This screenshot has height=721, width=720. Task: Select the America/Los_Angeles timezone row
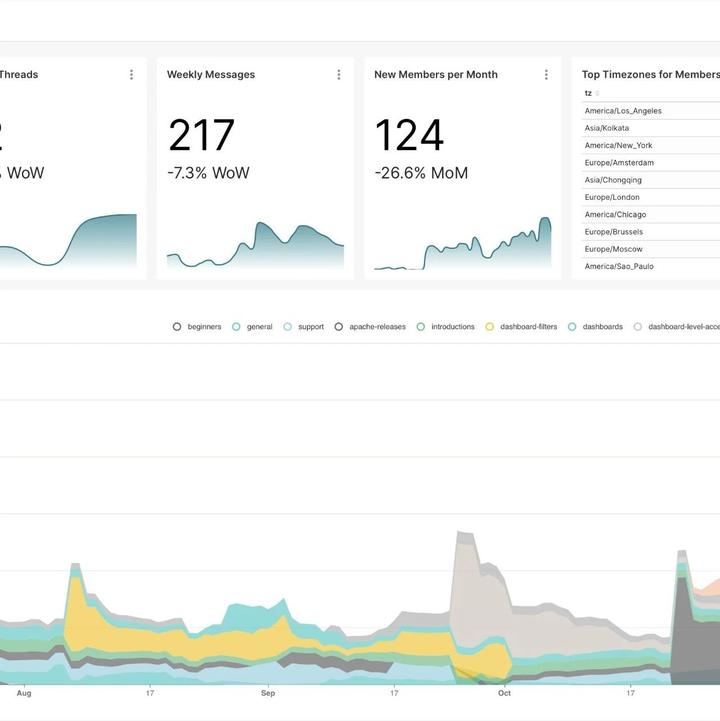pos(651,111)
